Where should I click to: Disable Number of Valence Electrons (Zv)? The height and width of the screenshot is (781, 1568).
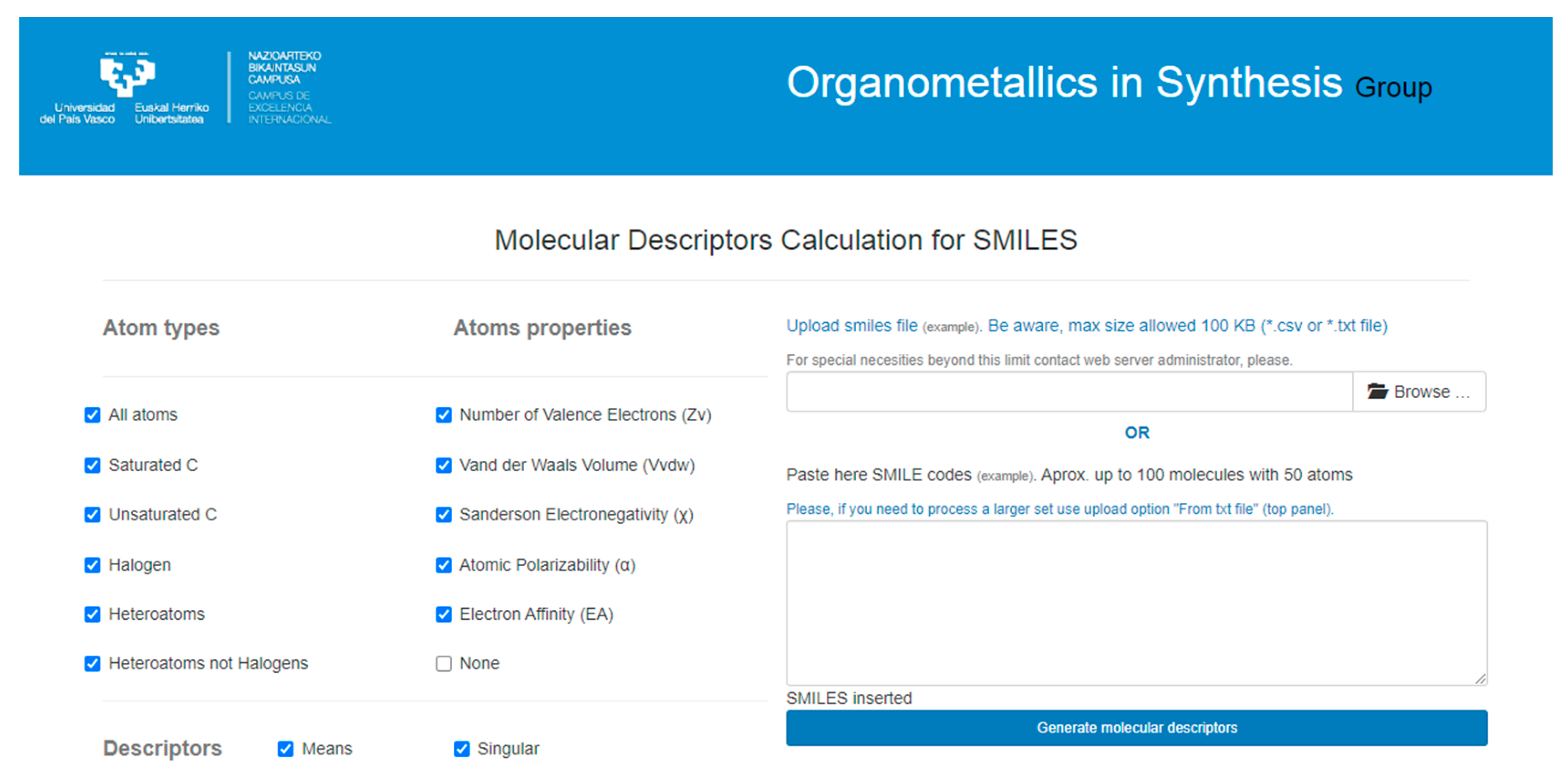tap(444, 415)
